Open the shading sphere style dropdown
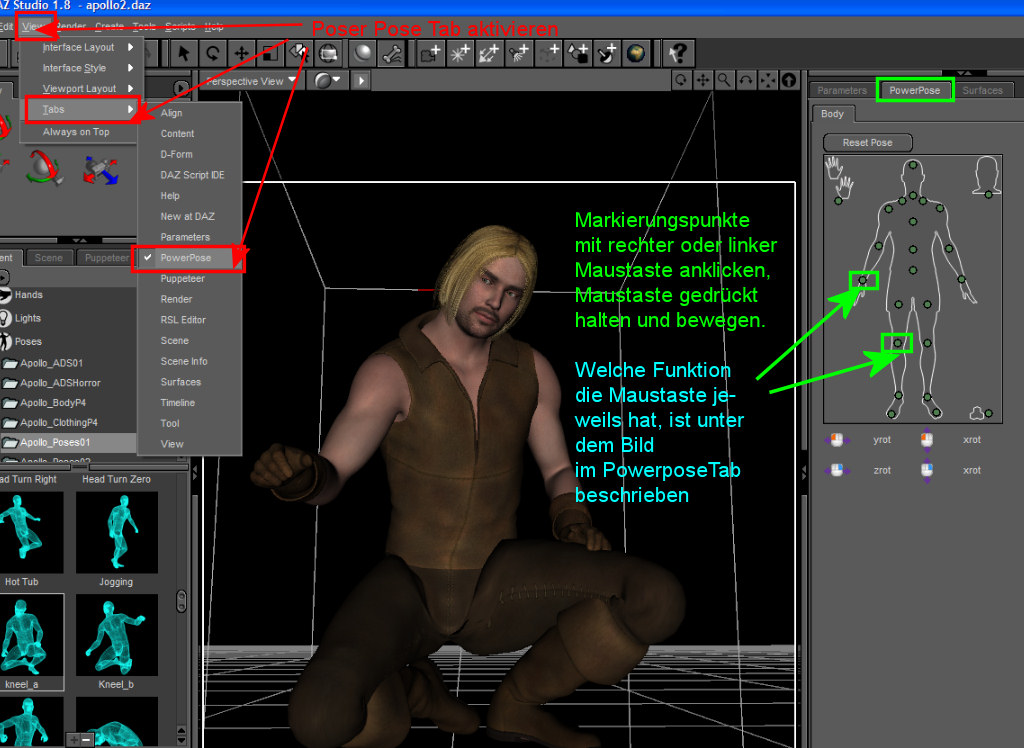 tap(327, 80)
